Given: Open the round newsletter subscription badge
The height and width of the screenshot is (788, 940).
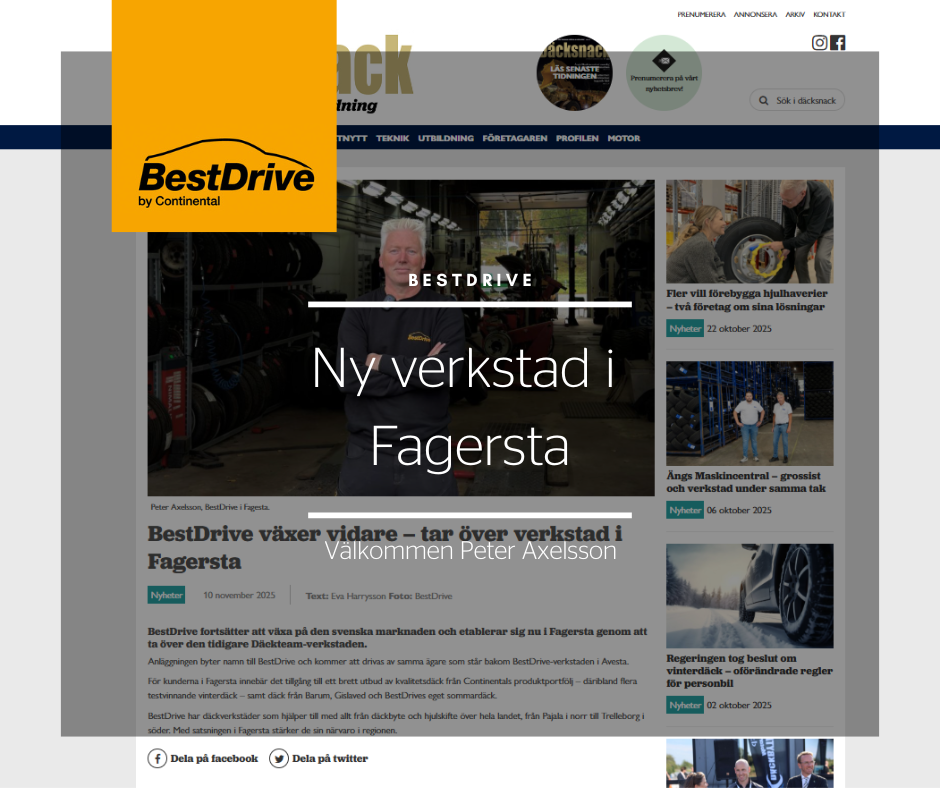Looking at the screenshot, I should 664,72.
